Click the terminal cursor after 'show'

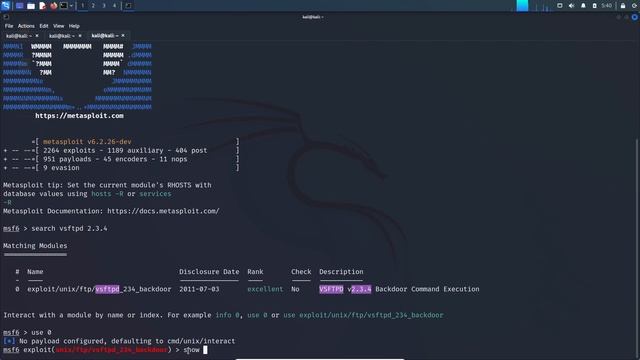(205, 350)
